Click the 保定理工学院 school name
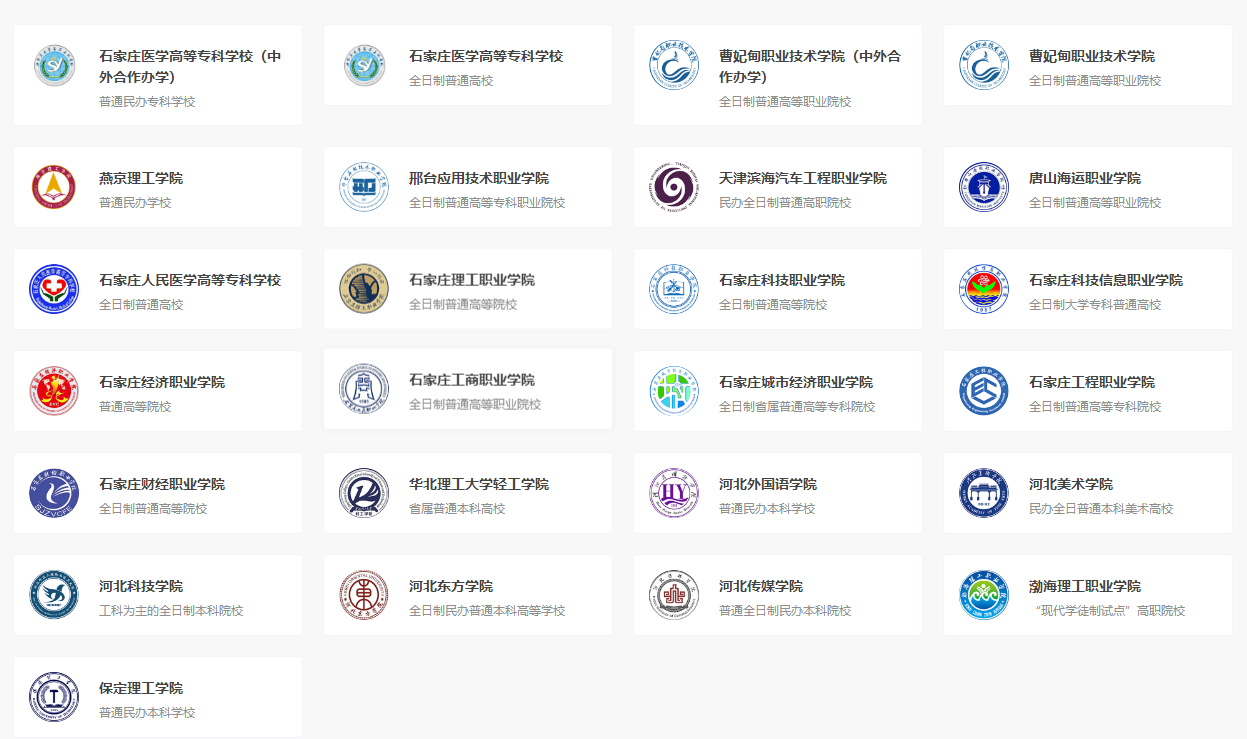Image resolution: width=1247 pixels, height=739 pixels. point(141,688)
